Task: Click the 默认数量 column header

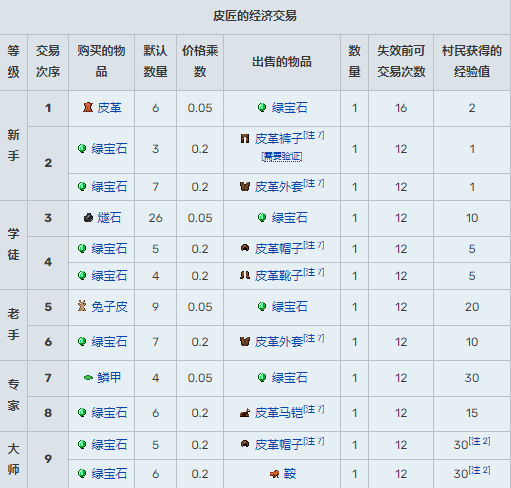Action: (x=155, y=61)
